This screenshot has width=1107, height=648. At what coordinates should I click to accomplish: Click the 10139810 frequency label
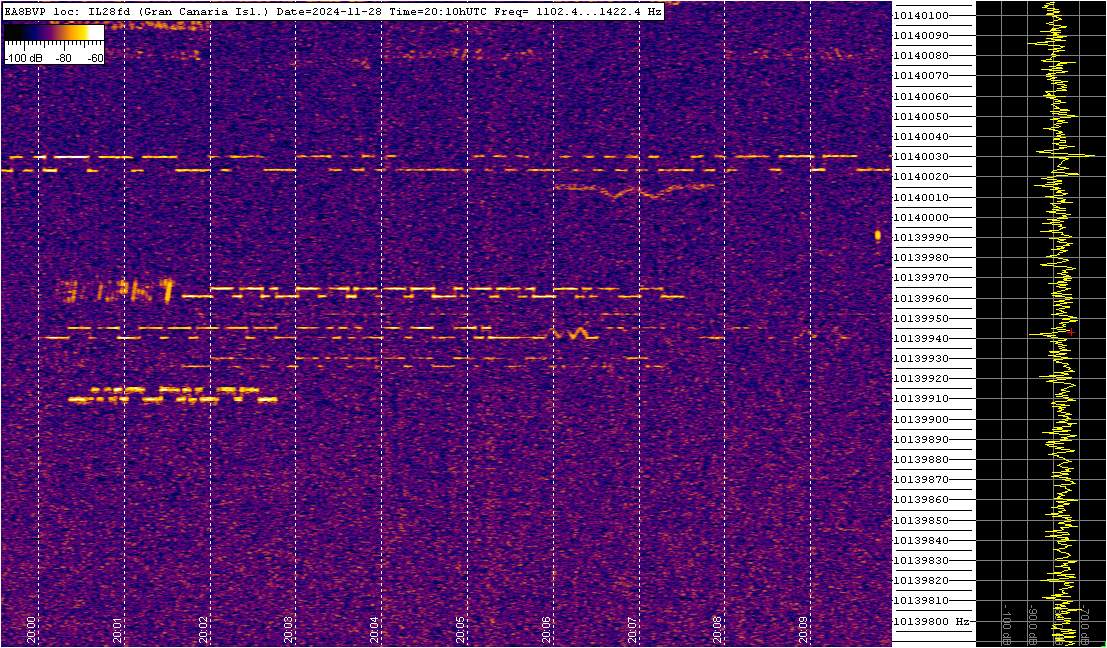pos(921,601)
